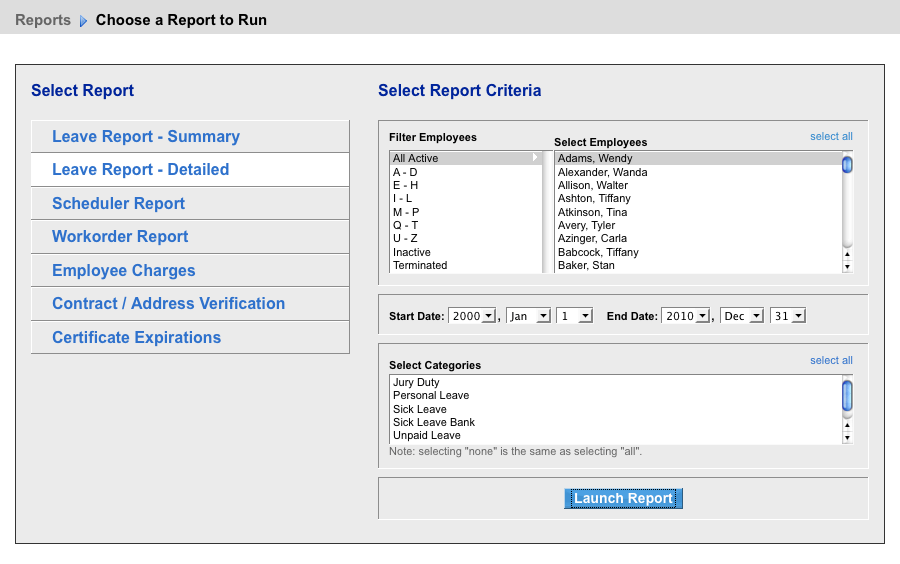Screen dimensions: 900x564
Task: Select the Personal Leave category
Action: (615, 396)
